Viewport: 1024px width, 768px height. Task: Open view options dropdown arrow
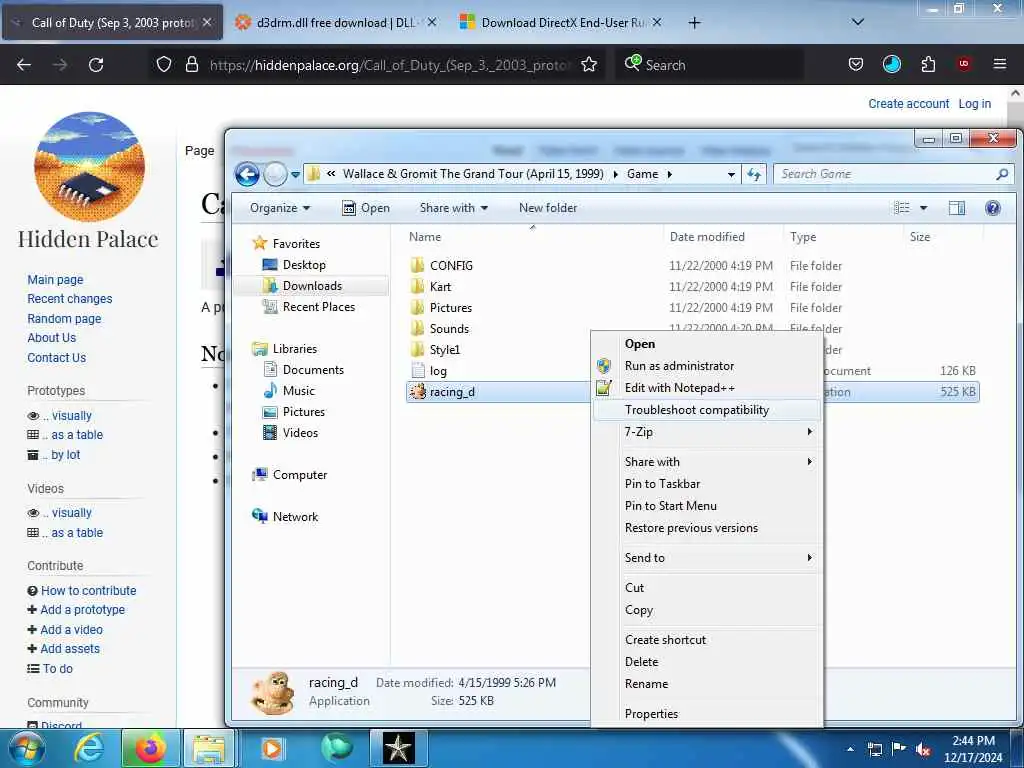point(923,208)
